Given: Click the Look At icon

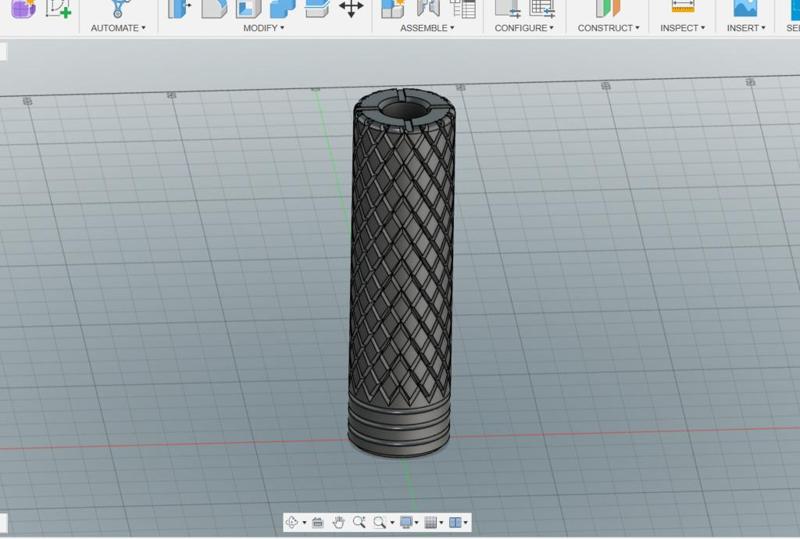Looking at the screenshot, I should click(317, 522).
